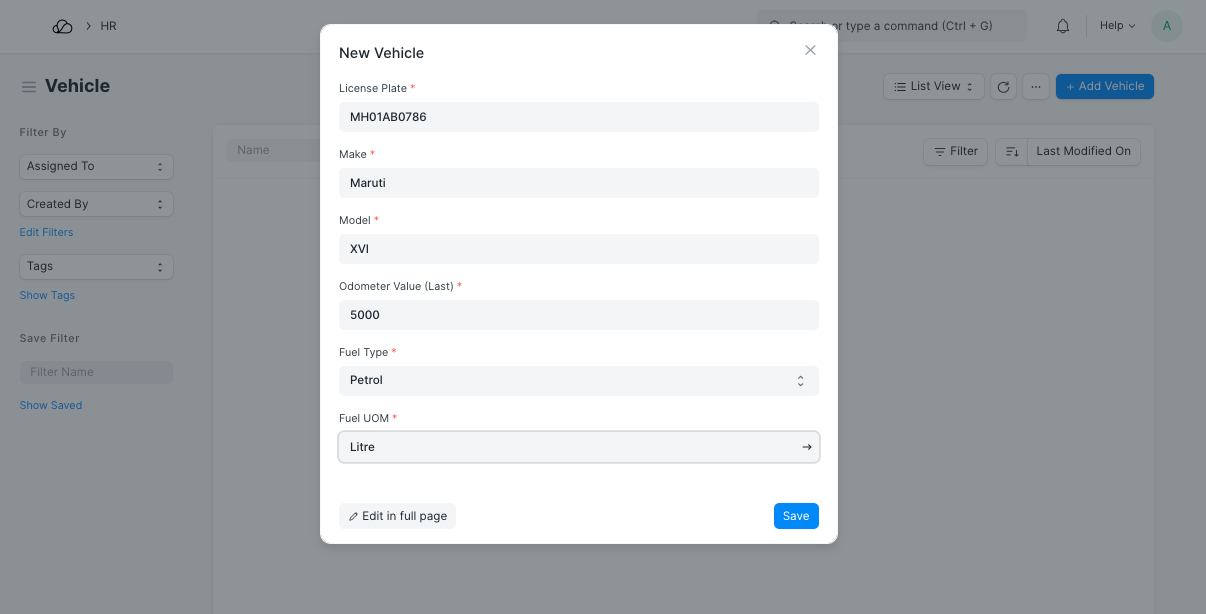The height and width of the screenshot is (614, 1206).
Task: Open the three-dots more options menu
Action: (1036, 87)
